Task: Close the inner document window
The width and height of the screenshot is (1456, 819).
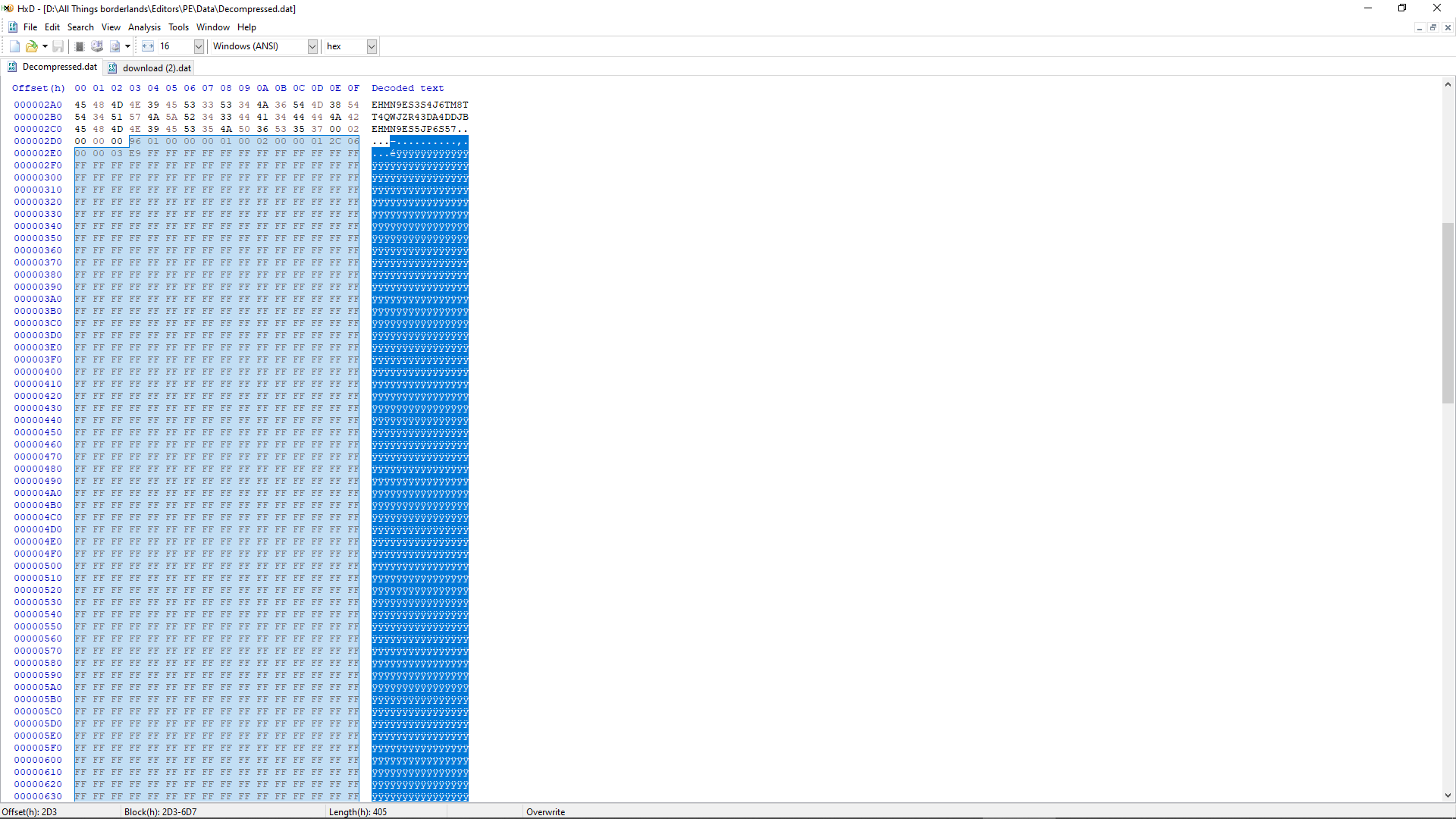Action: tap(1448, 27)
